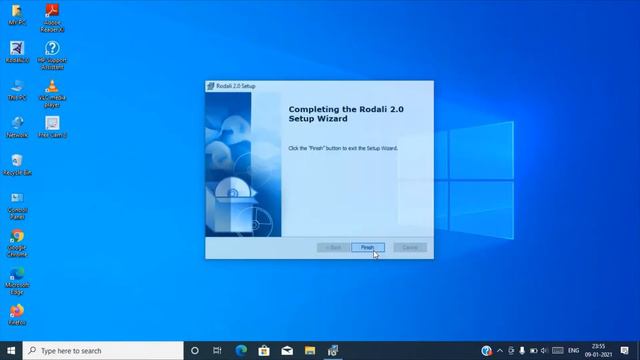Select the Free Cam desktop shortcut

click(x=52, y=127)
